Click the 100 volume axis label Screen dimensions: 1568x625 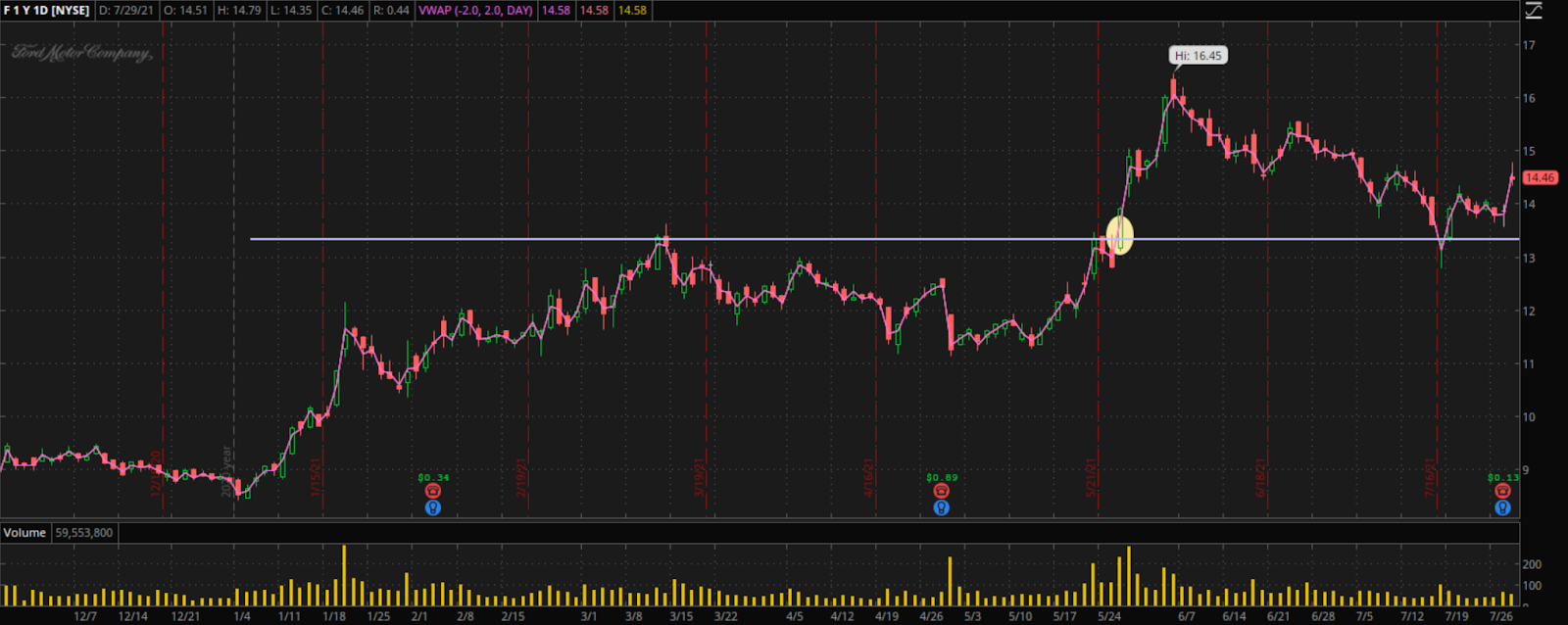[1532, 586]
